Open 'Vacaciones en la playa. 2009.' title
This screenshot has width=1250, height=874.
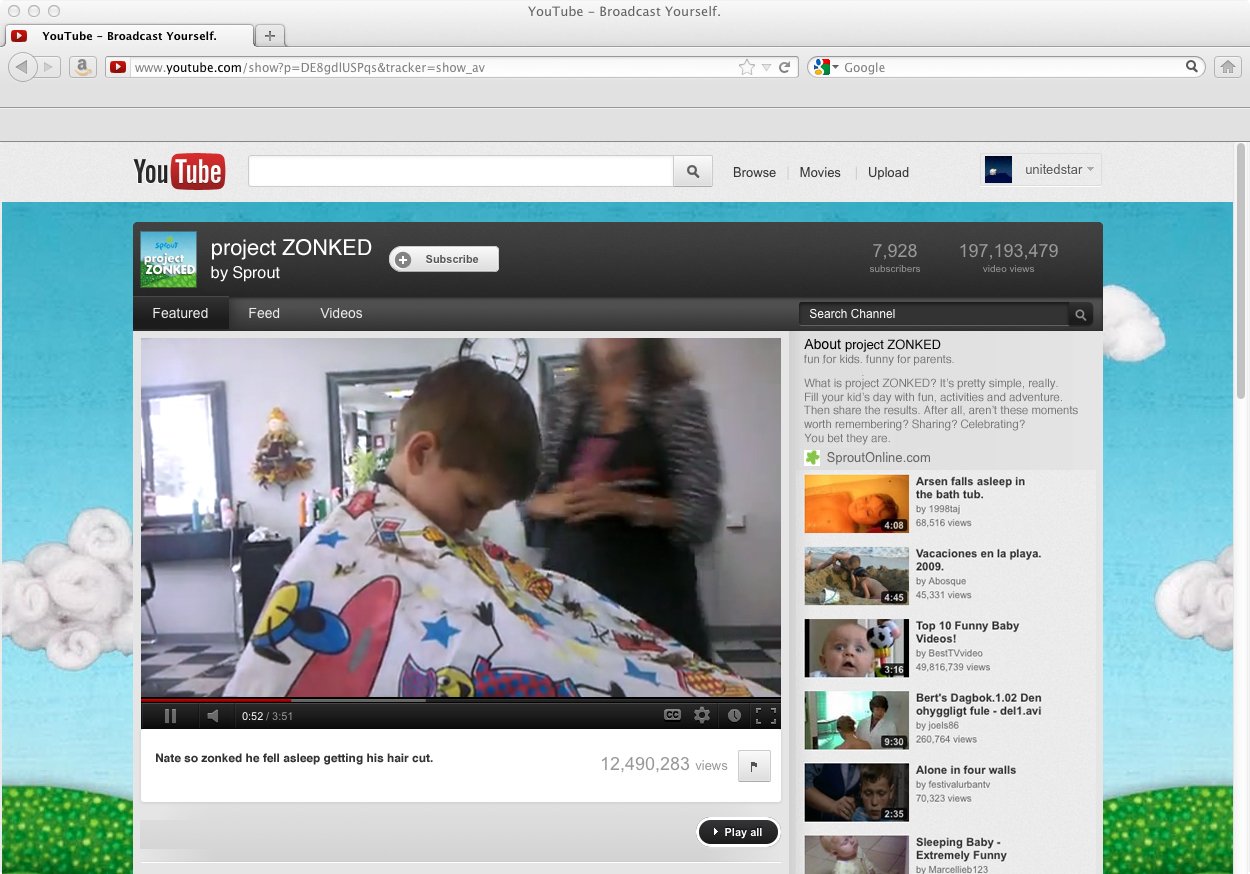click(979, 560)
